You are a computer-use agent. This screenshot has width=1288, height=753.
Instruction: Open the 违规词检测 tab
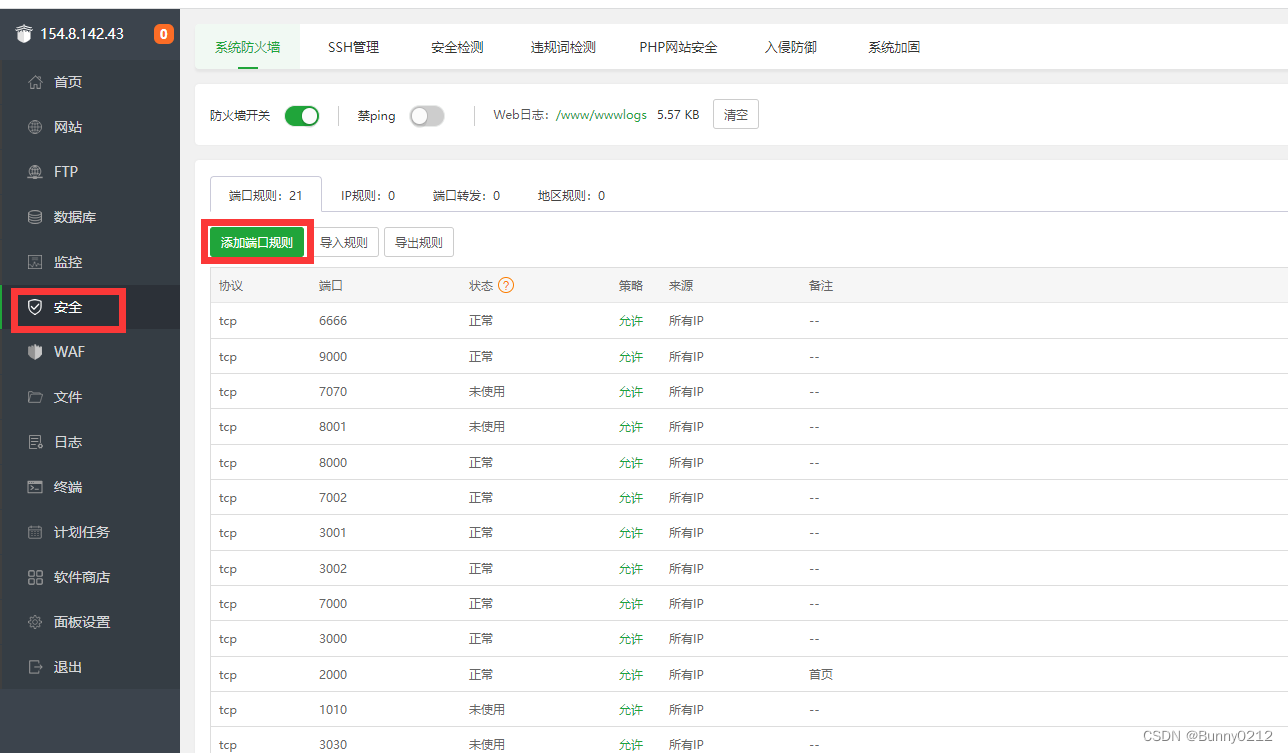(x=563, y=47)
